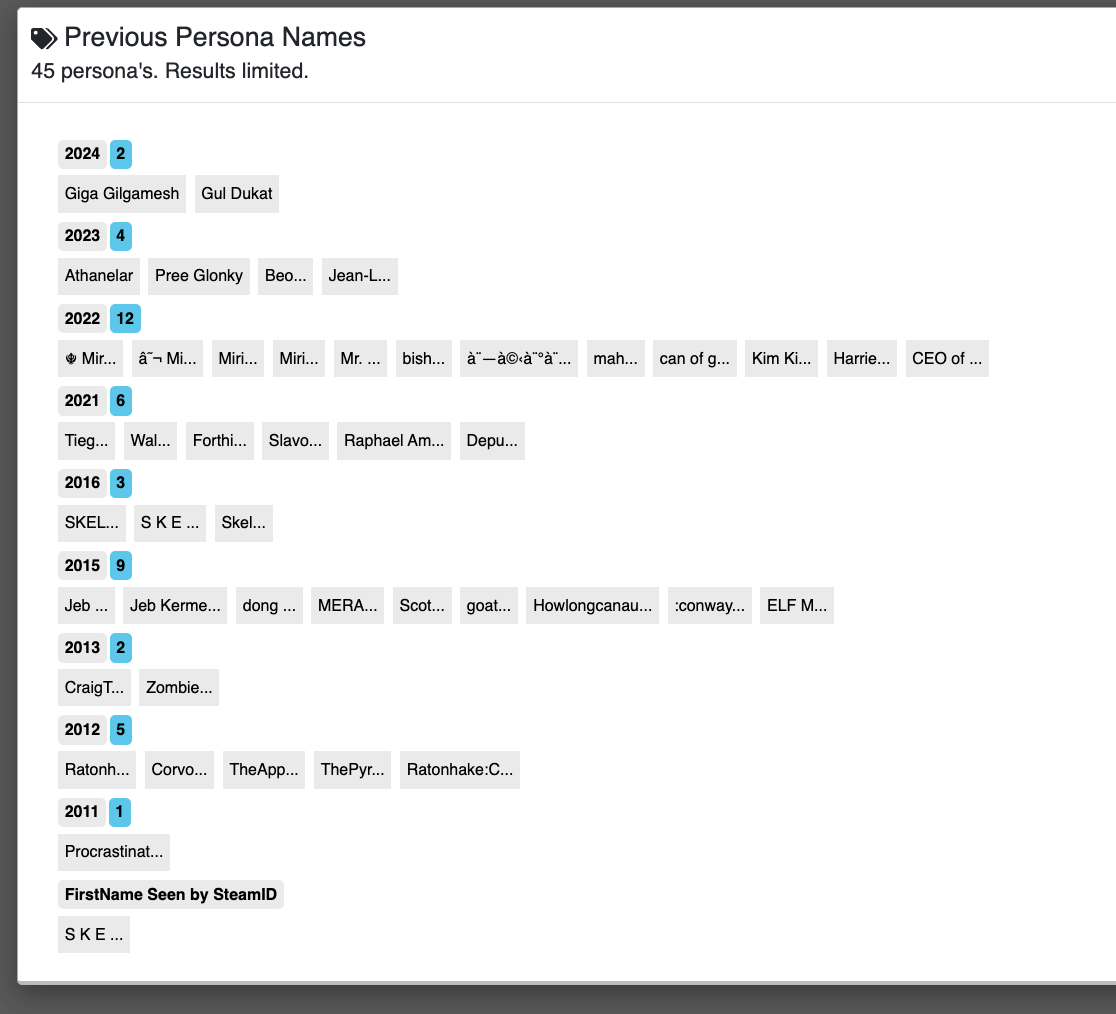Click the blue 12 count badge for 2022
The width and height of the screenshot is (1116, 1014).
125,319
